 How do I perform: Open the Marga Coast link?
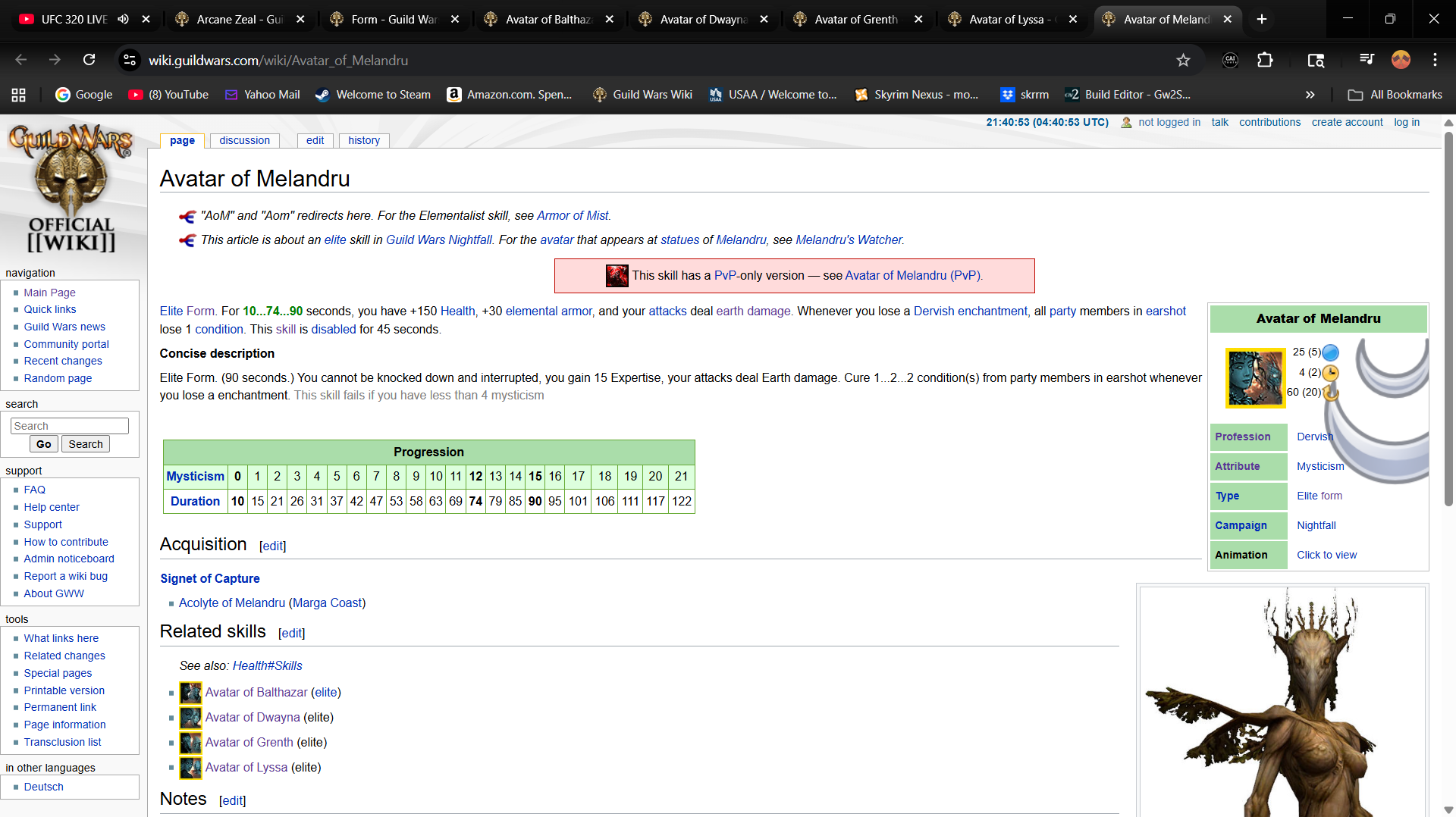click(x=327, y=603)
